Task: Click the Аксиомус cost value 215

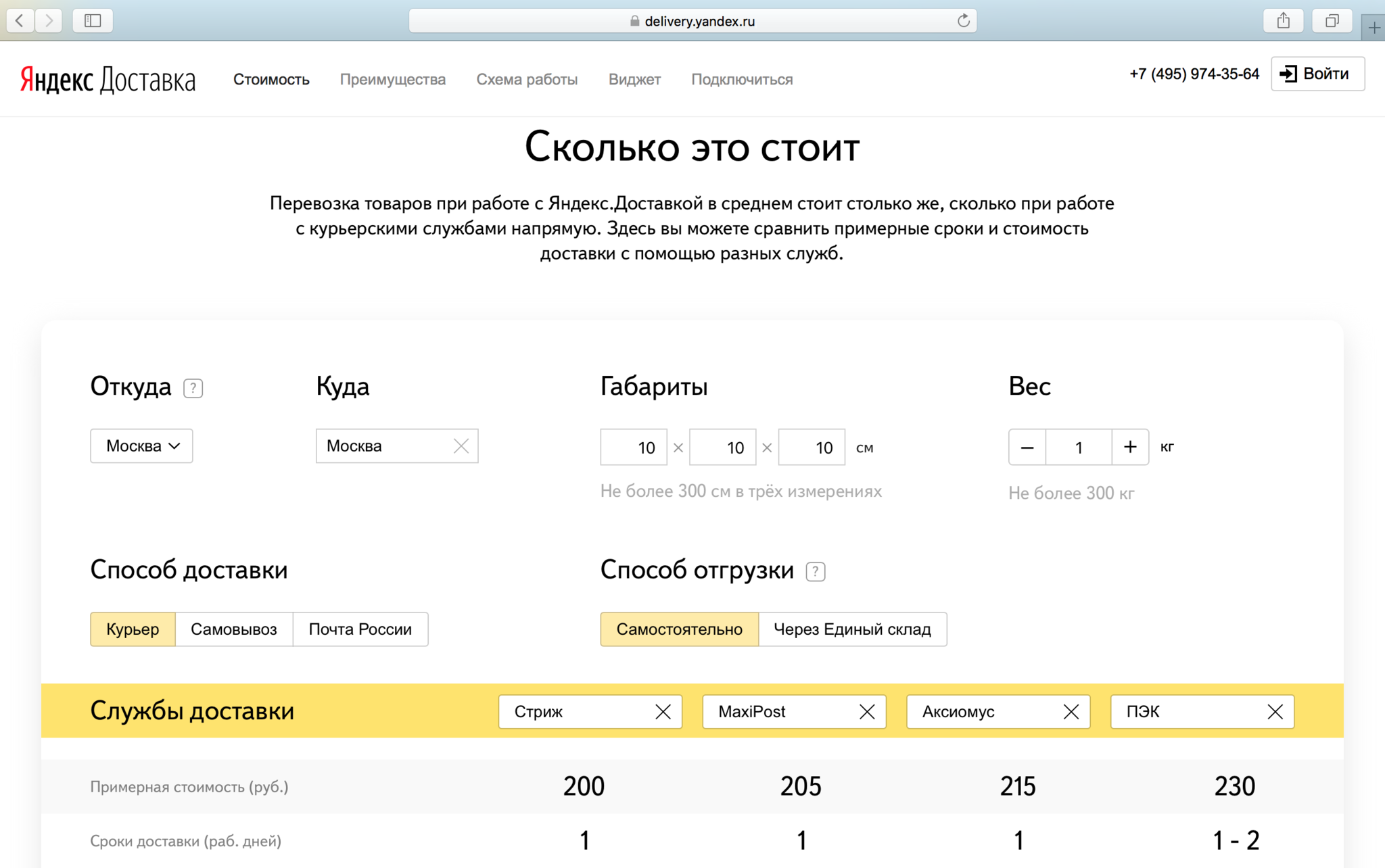Action: click(x=1018, y=786)
